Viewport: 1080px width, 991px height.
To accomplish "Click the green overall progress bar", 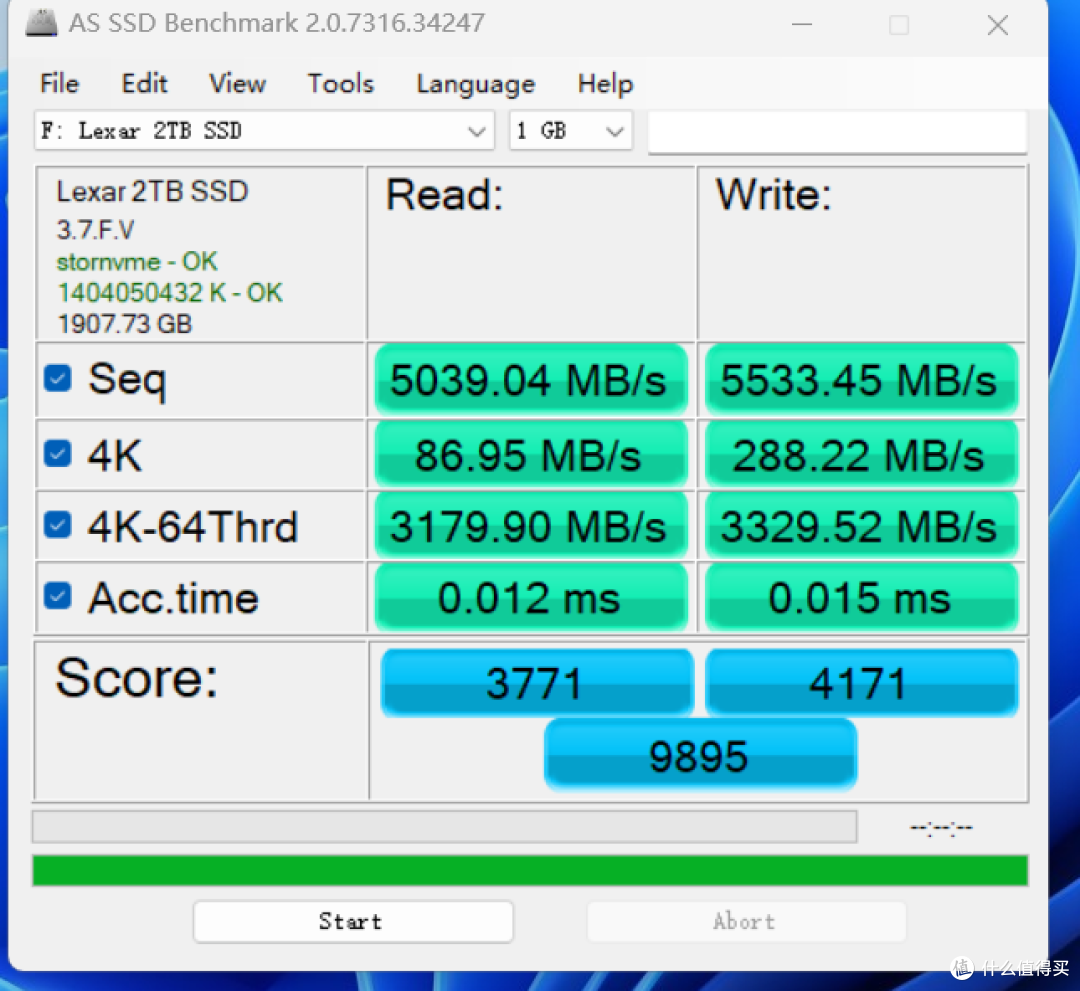I will click(530, 870).
